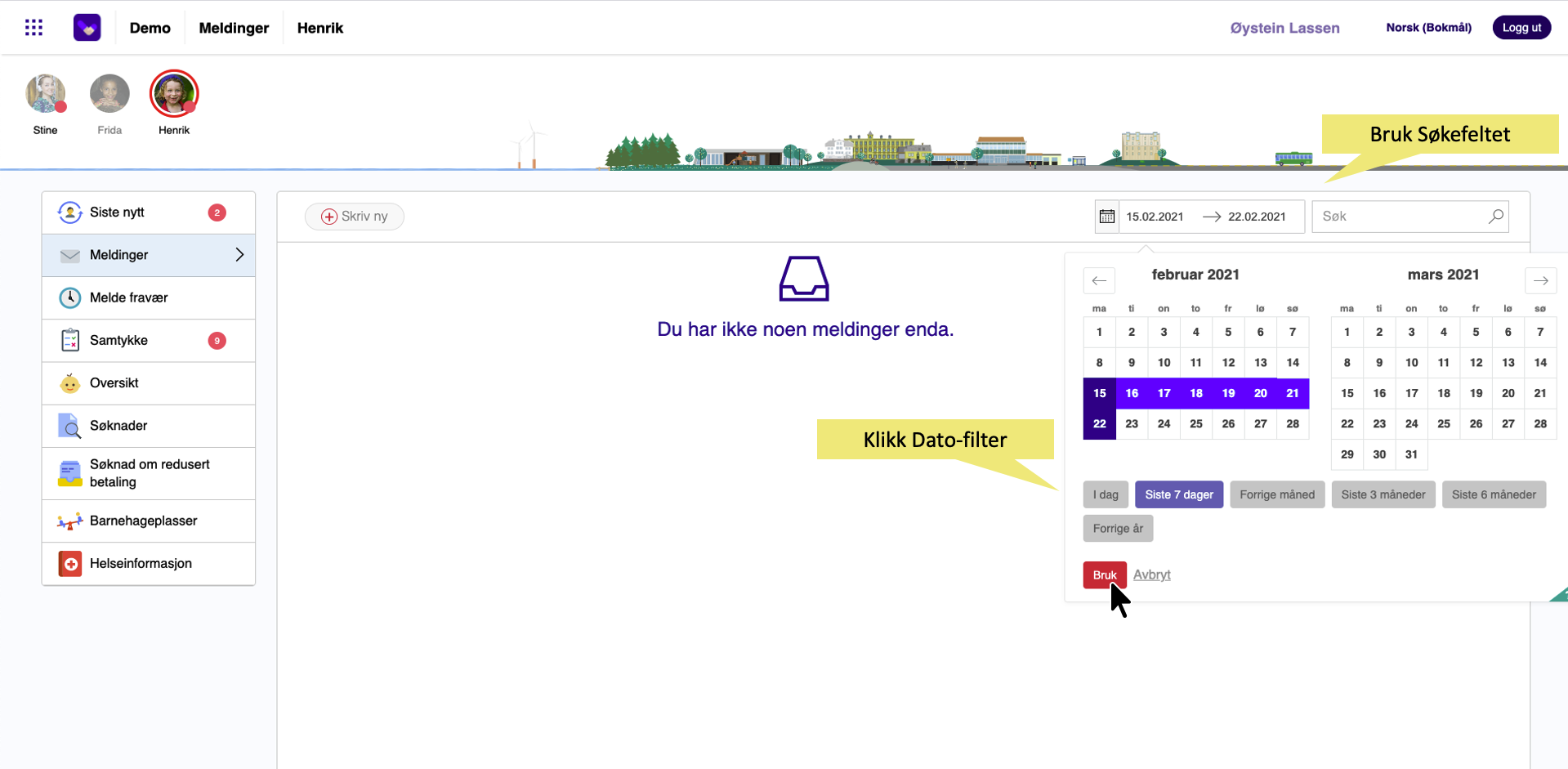The width and height of the screenshot is (1568, 769).
Task: Go to previous month with left arrow
Action: (1099, 280)
